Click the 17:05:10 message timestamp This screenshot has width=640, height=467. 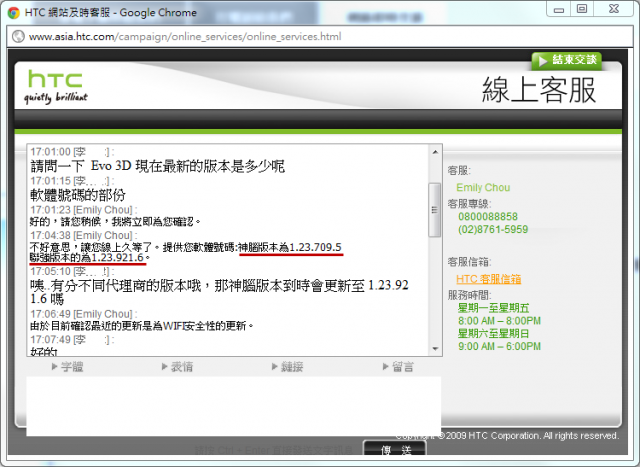click(51, 271)
